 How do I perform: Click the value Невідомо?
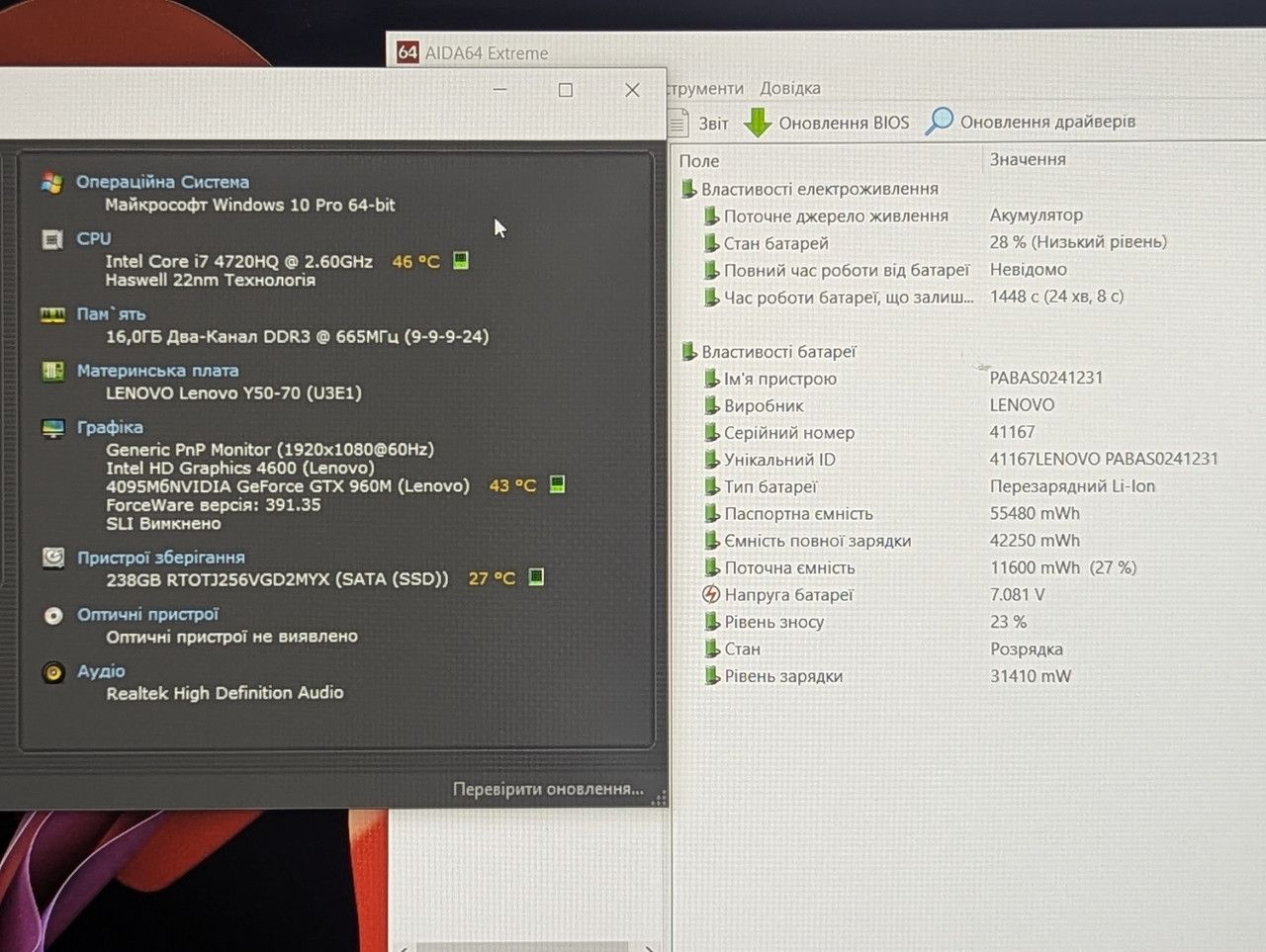1029,269
